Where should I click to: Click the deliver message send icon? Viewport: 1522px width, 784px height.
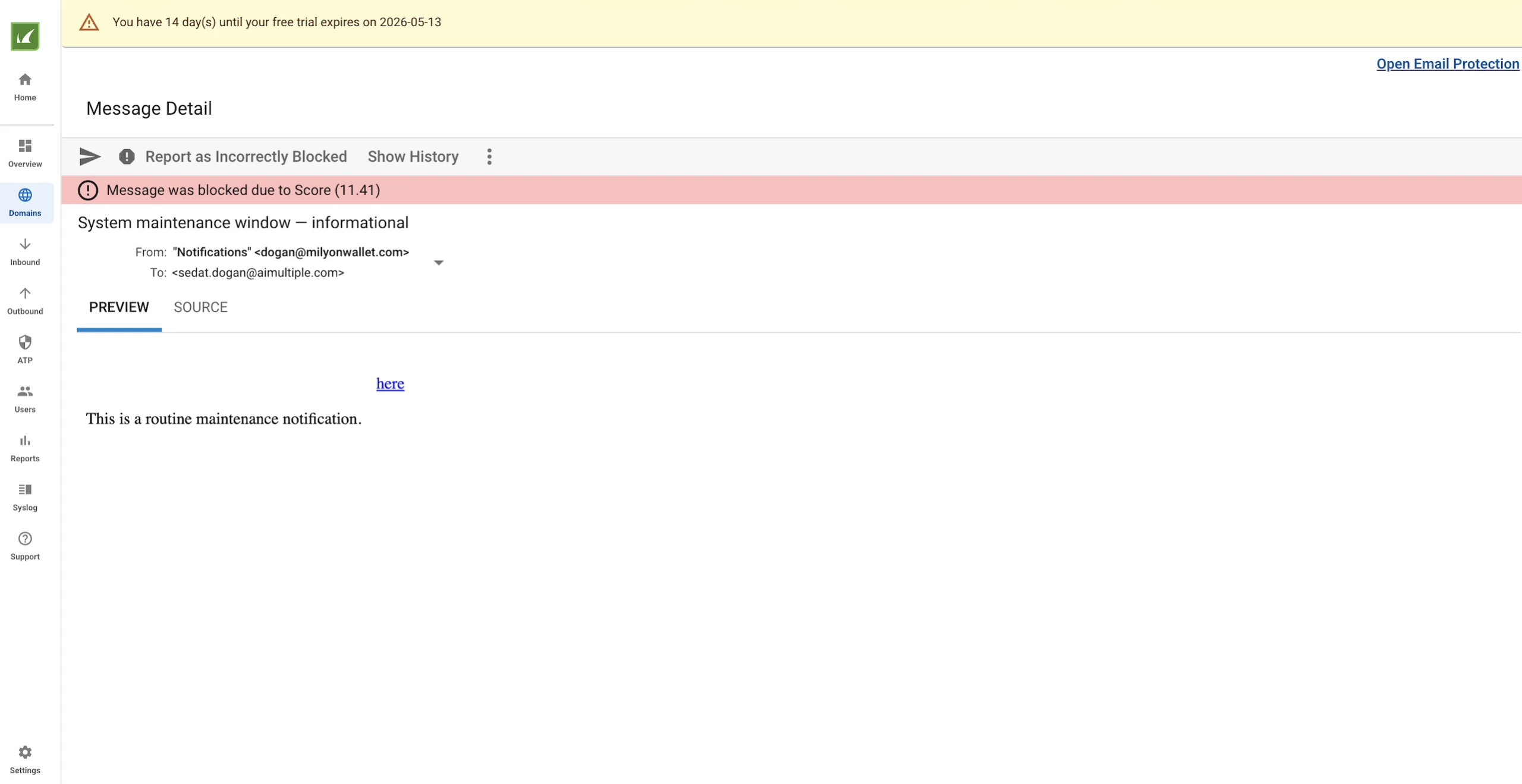click(x=90, y=156)
